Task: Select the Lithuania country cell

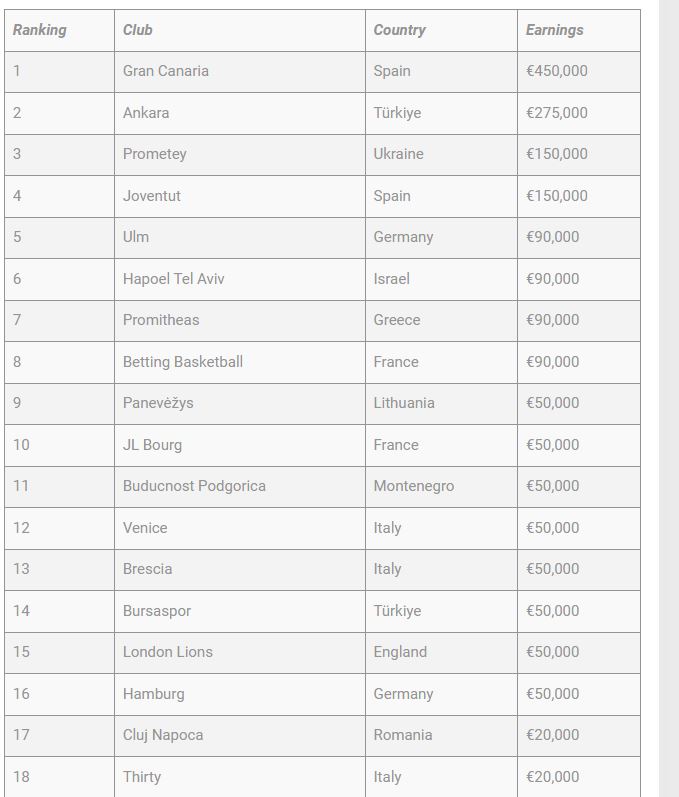Action: coord(404,403)
